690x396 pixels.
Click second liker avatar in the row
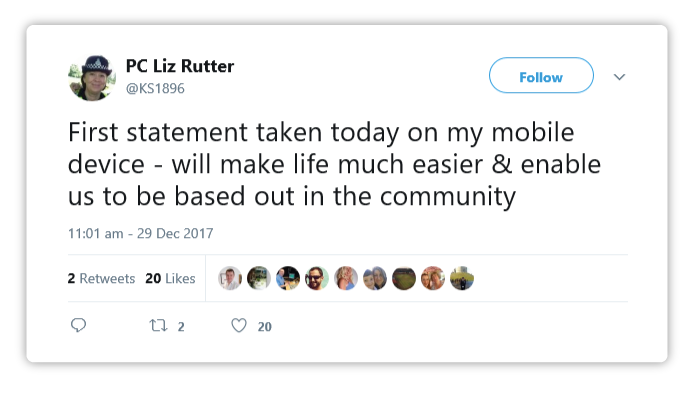259,278
